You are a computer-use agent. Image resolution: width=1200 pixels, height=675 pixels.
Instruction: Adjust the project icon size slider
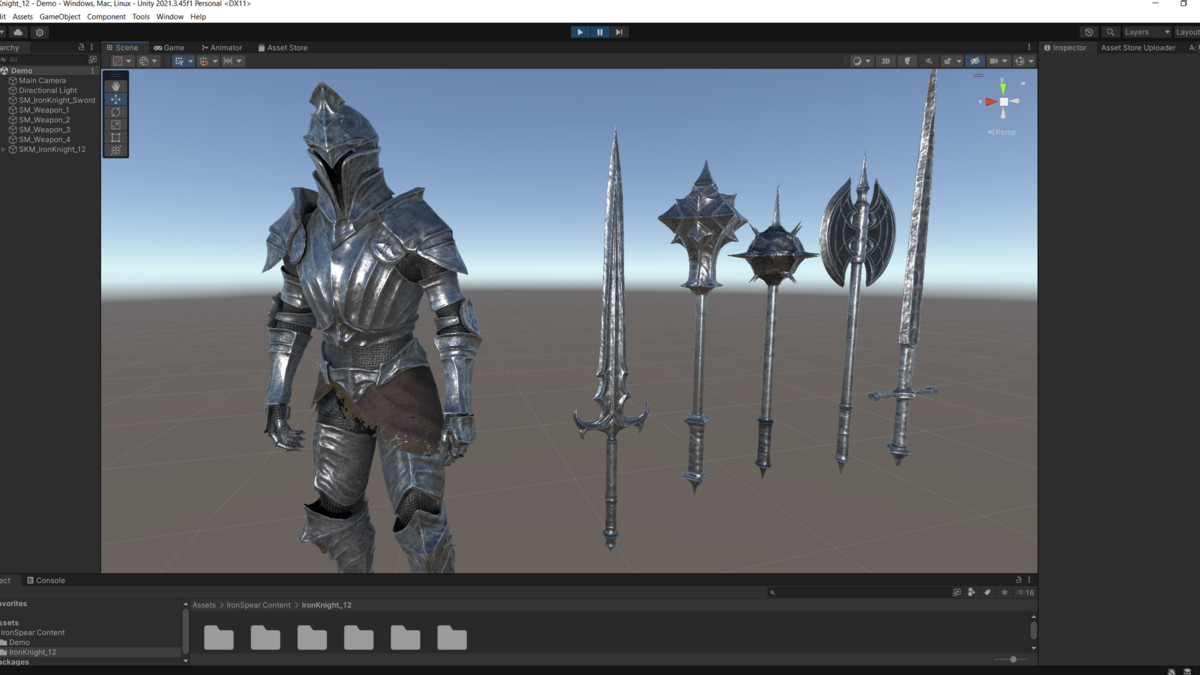(x=1013, y=659)
